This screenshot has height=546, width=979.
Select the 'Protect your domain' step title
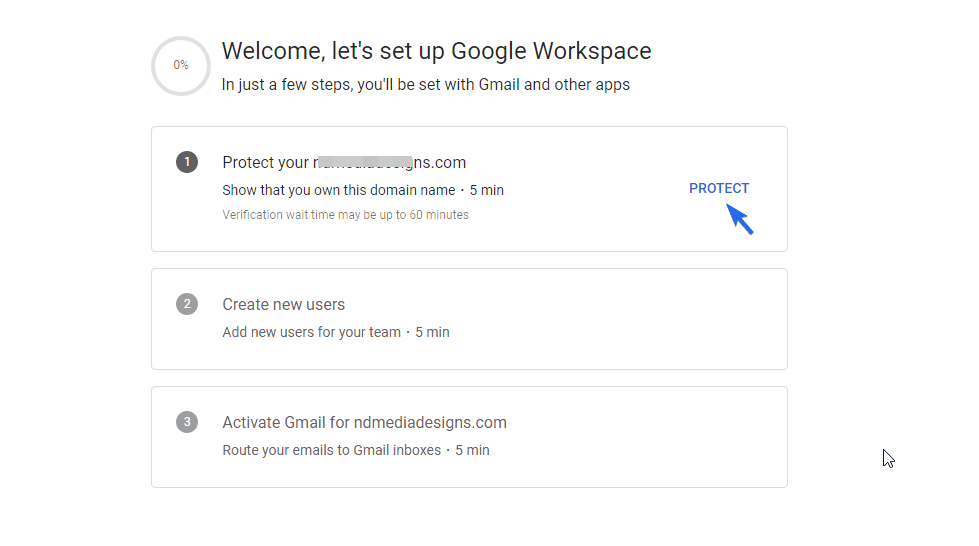pyautogui.click(x=344, y=162)
